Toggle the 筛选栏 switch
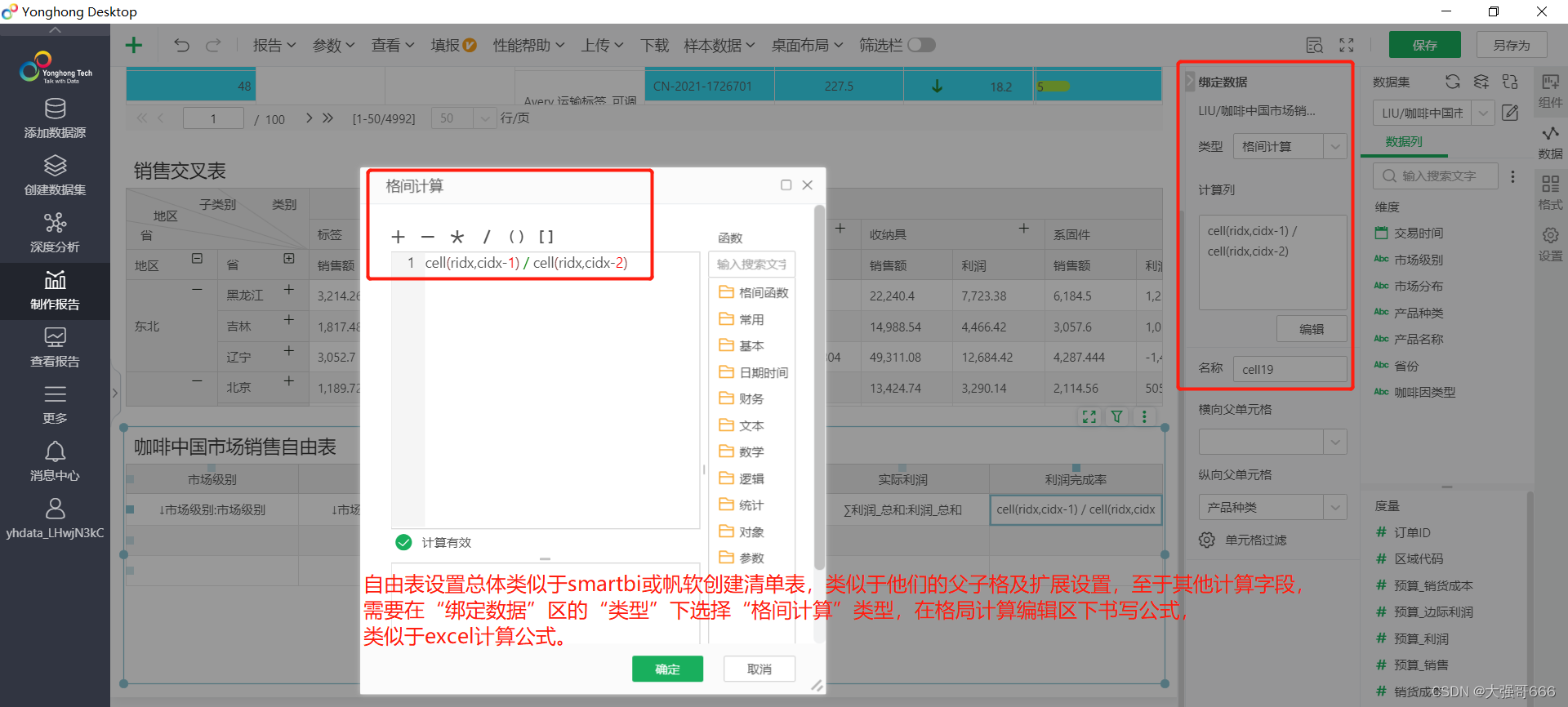 pyautogui.click(x=921, y=45)
